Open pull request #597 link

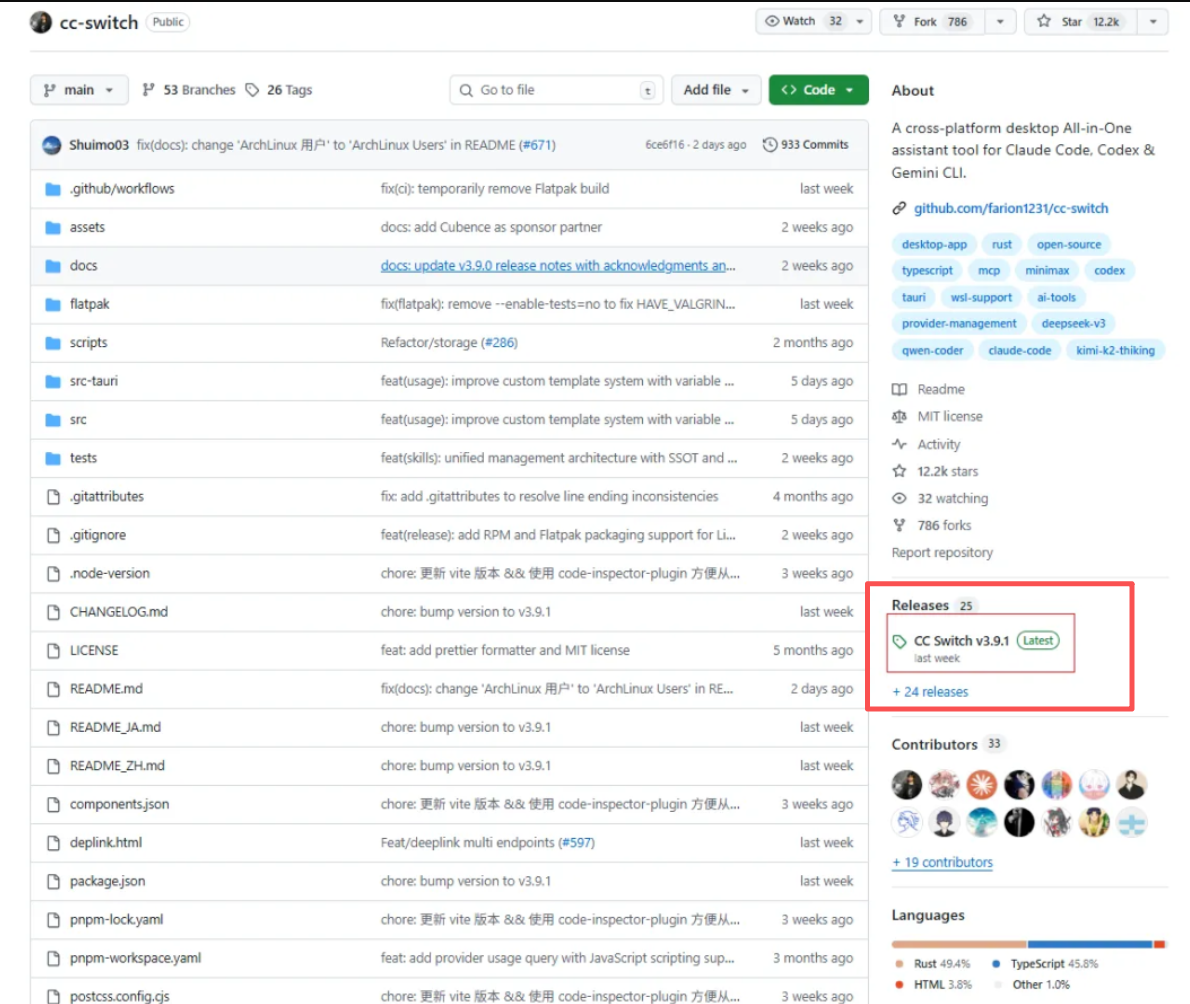point(577,843)
